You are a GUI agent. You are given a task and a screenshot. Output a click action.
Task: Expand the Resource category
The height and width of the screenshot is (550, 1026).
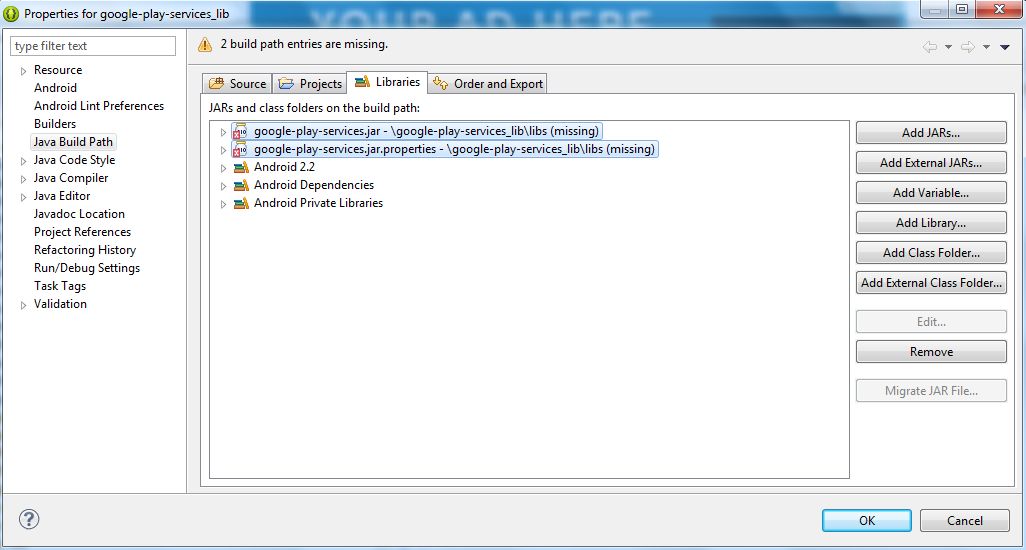[x=24, y=71]
